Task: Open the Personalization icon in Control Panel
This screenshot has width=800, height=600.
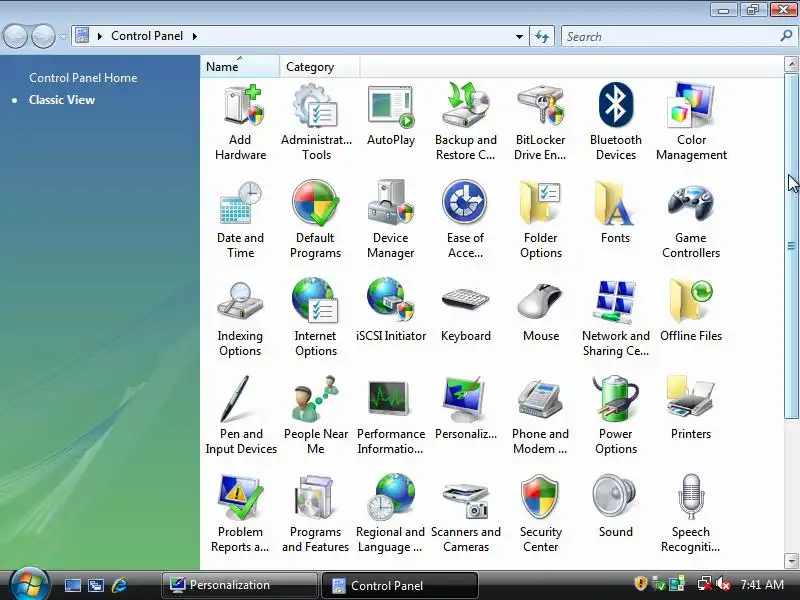Action: click(465, 409)
